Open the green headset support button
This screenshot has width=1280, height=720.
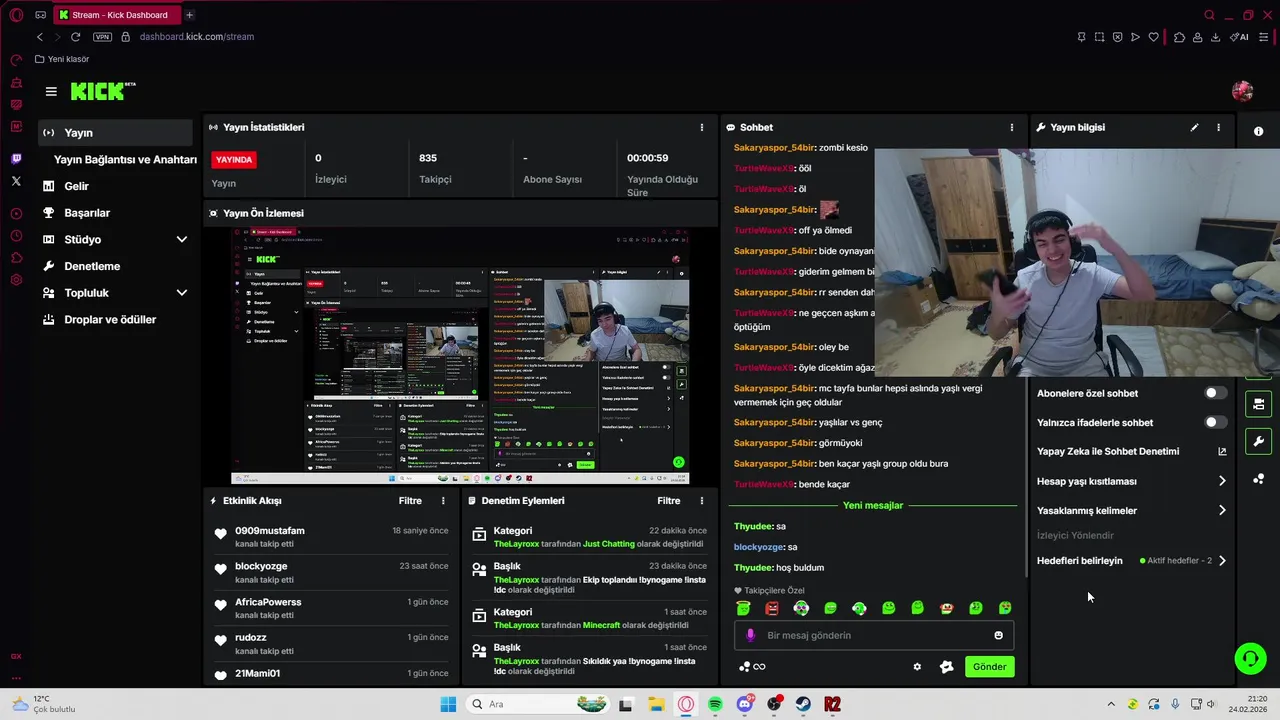click(x=1250, y=658)
